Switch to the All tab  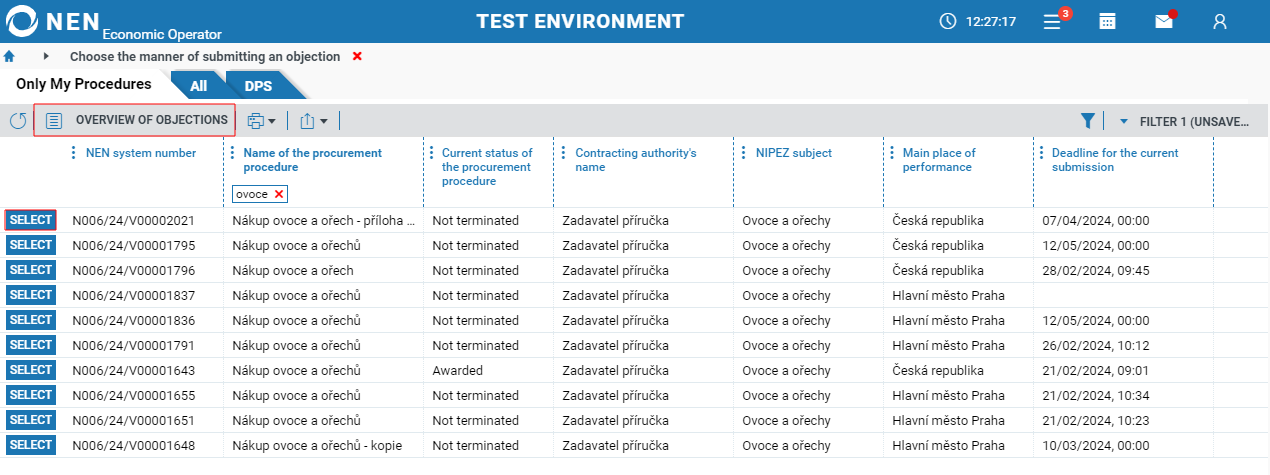(x=198, y=86)
